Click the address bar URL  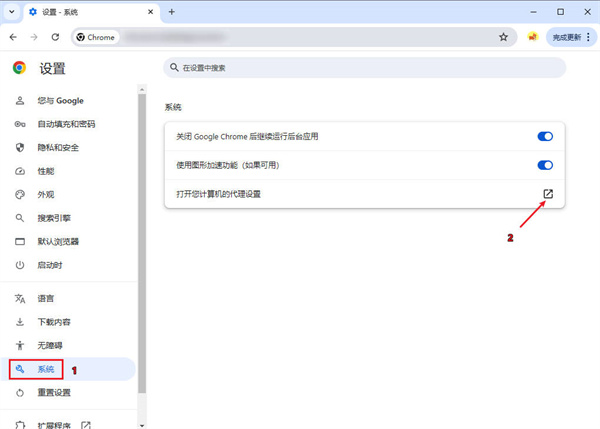174,37
